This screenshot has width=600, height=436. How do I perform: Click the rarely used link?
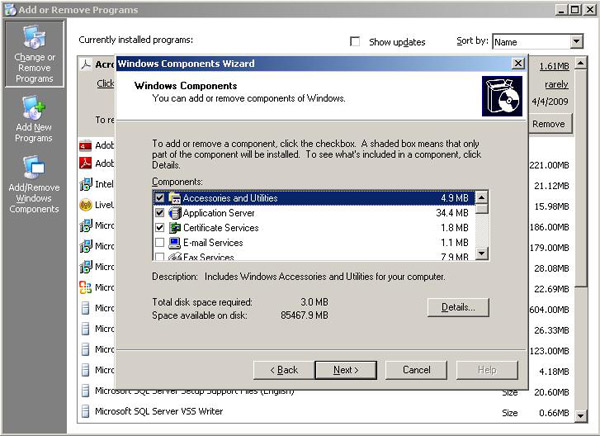(x=556, y=85)
